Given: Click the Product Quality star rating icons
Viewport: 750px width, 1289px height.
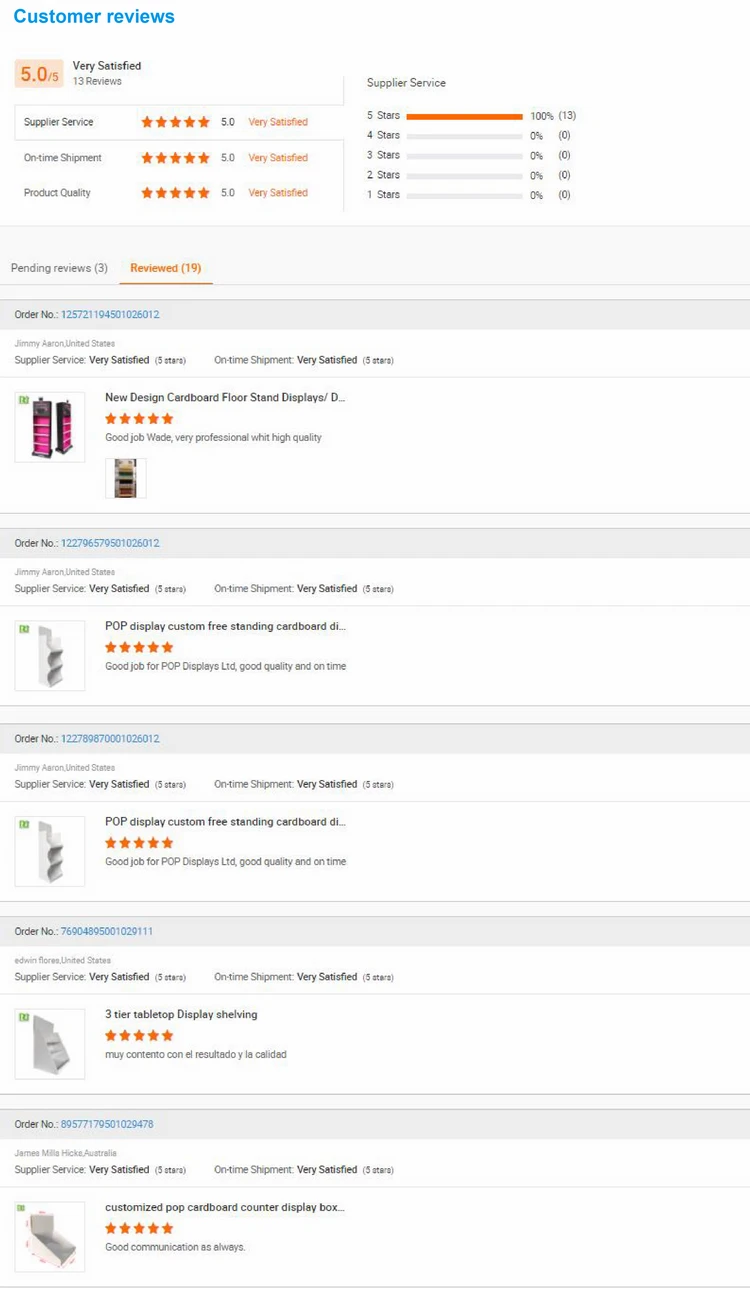Looking at the screenshot, I should (x=175, y=193).
